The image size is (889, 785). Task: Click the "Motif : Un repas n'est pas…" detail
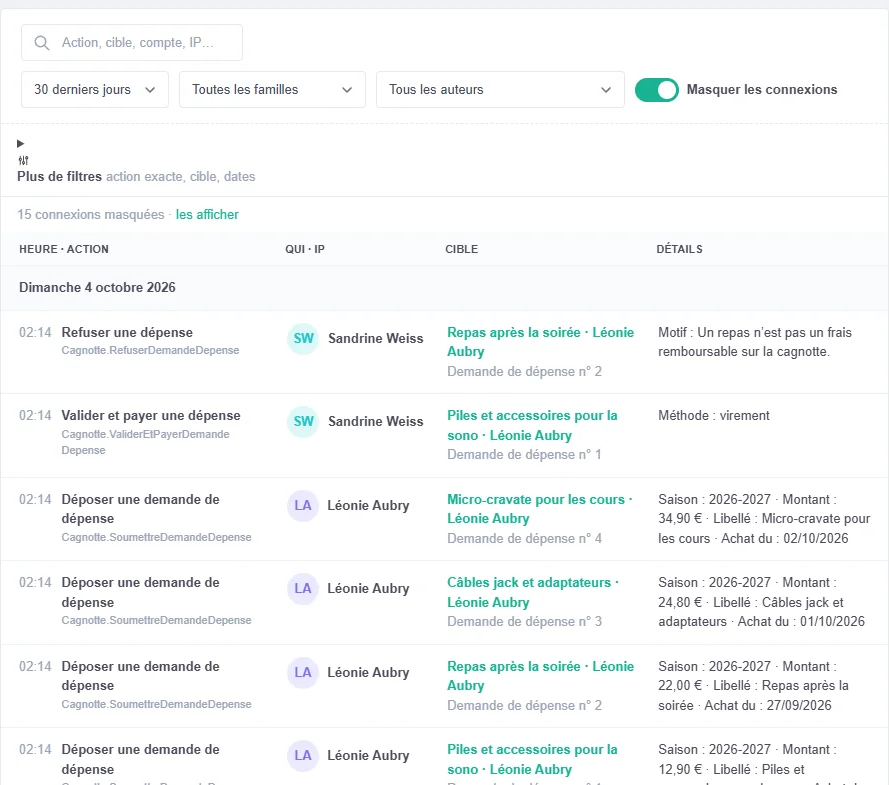(755, 342)
